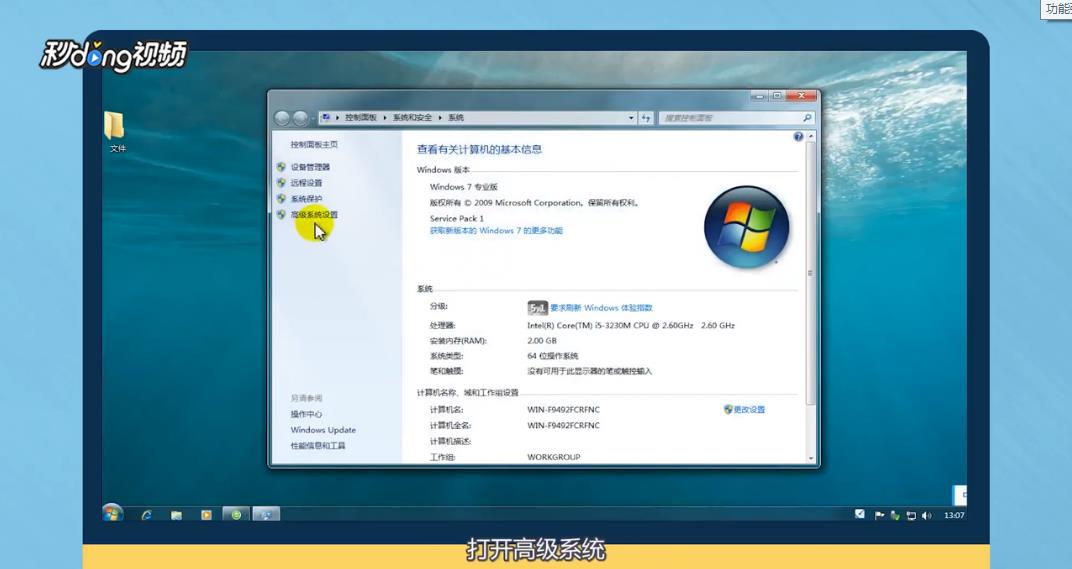Click the shield icon beside 高级系统设置
Screen dimensions: 1072x569
pos(281,214)
